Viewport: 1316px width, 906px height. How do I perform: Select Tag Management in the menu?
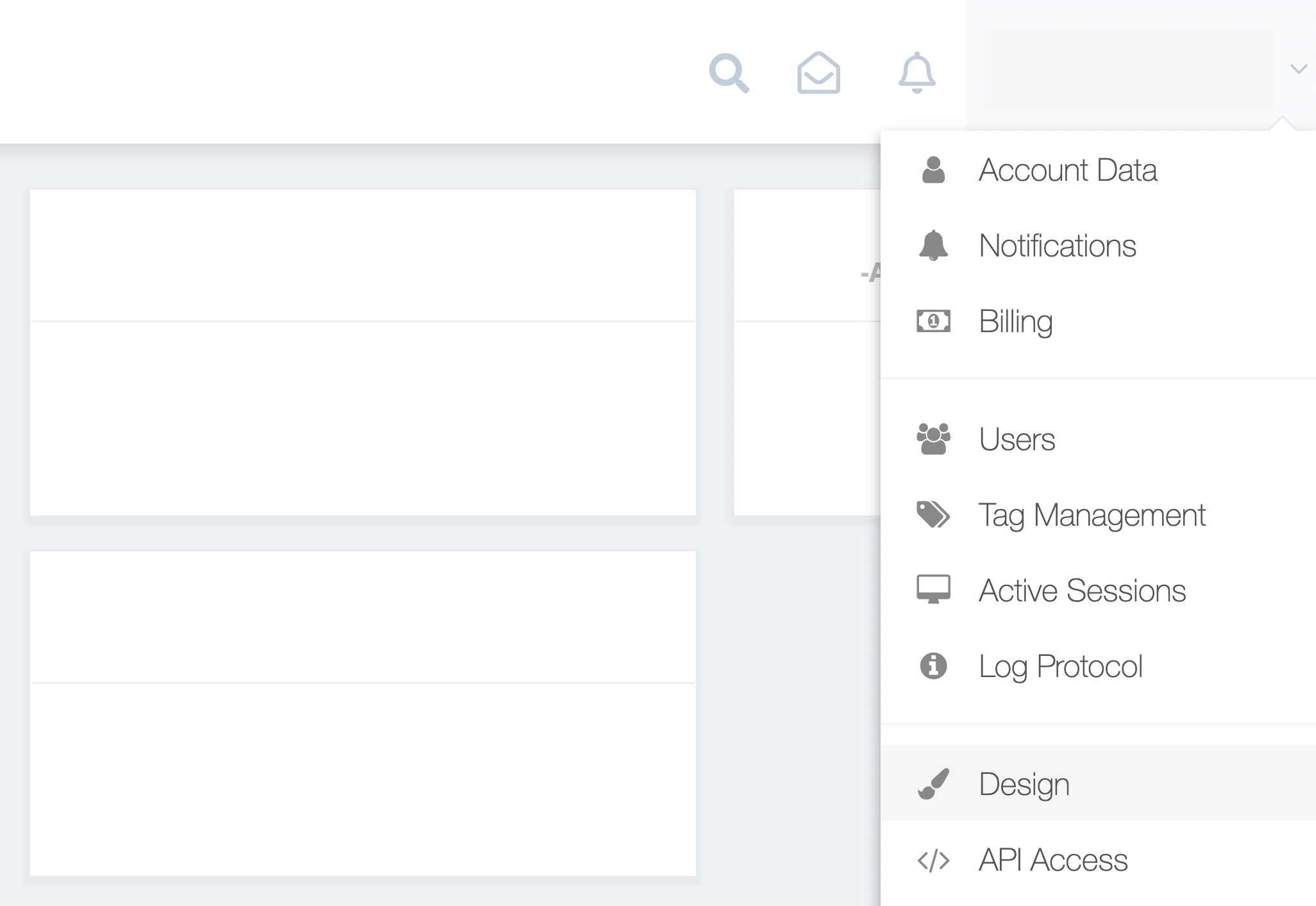(x=1098, y=515)
